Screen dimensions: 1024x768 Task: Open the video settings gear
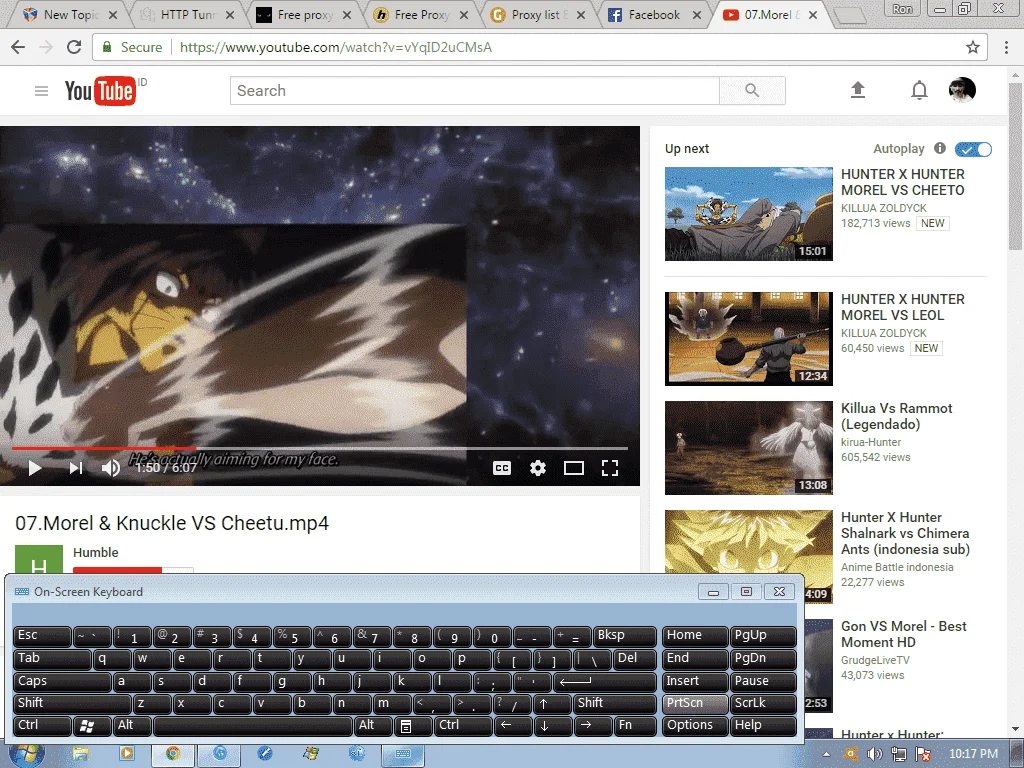[x=537, y=468]
